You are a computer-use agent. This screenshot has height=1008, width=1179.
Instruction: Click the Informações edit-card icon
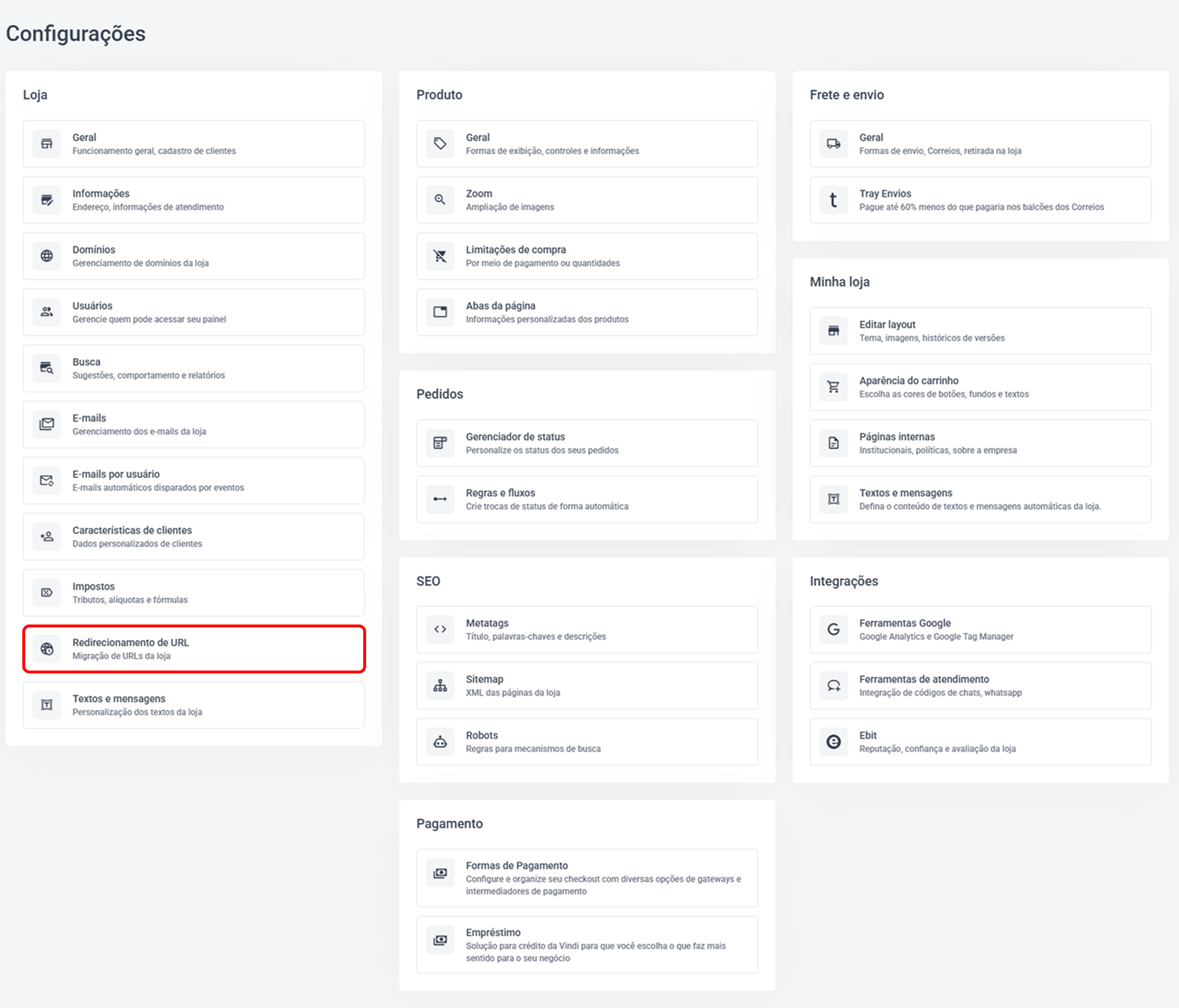tap(47, 200)
